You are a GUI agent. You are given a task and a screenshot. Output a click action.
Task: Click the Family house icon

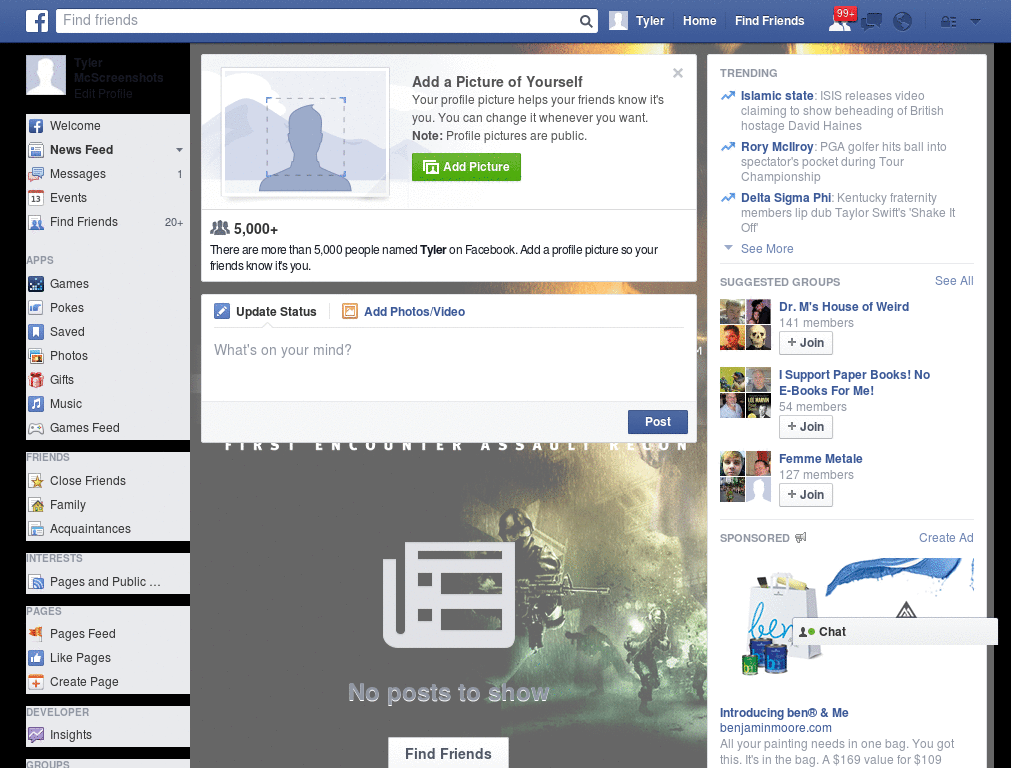[x=36, y=505]
